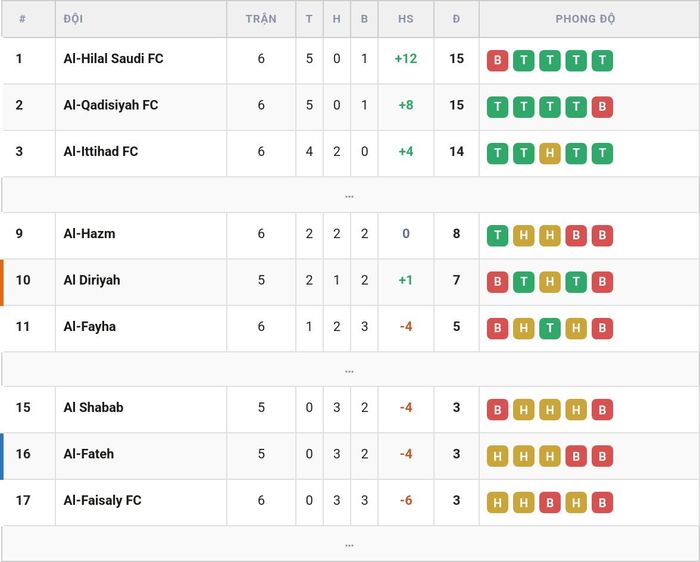700x562 pixels.
Task: Click Al Shabab's first red B badge
Action: point(497,409)
